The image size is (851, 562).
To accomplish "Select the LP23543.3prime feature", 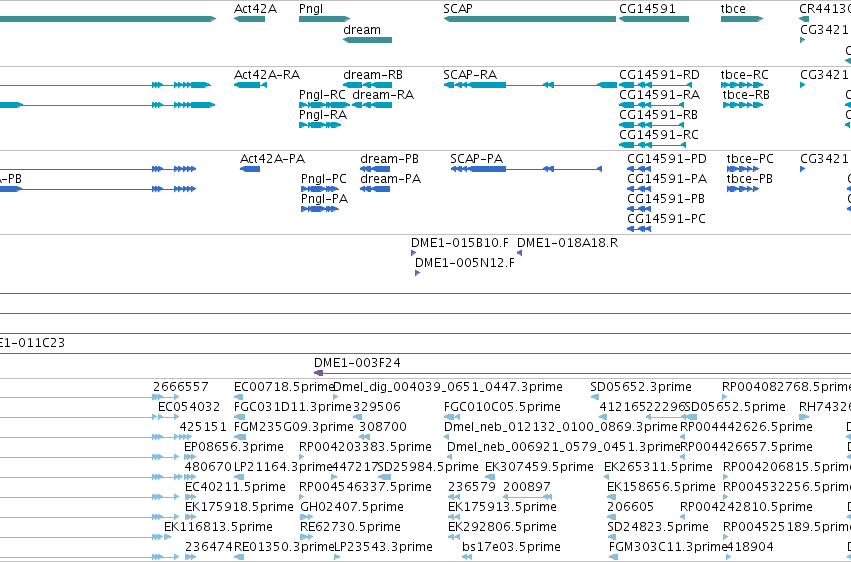I will (337, 557).
